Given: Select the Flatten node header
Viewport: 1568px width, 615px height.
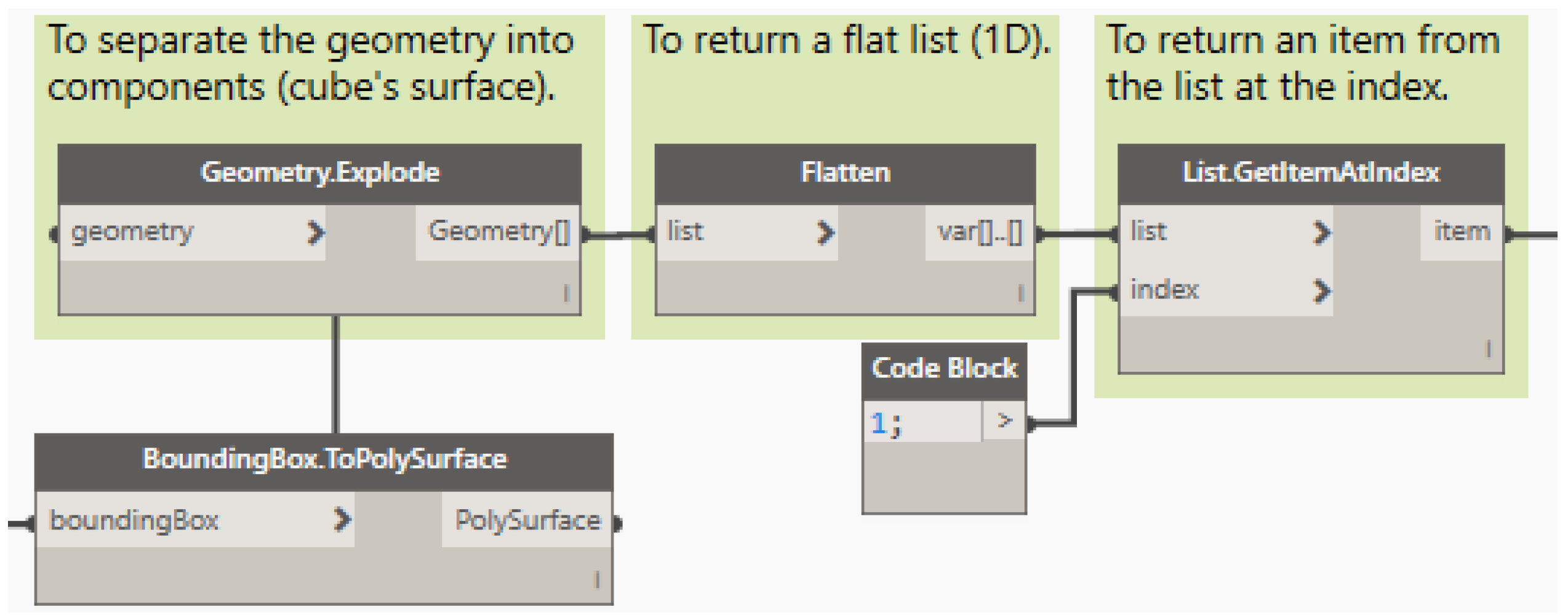Looking at the screenshot, I should click(845, 173).
